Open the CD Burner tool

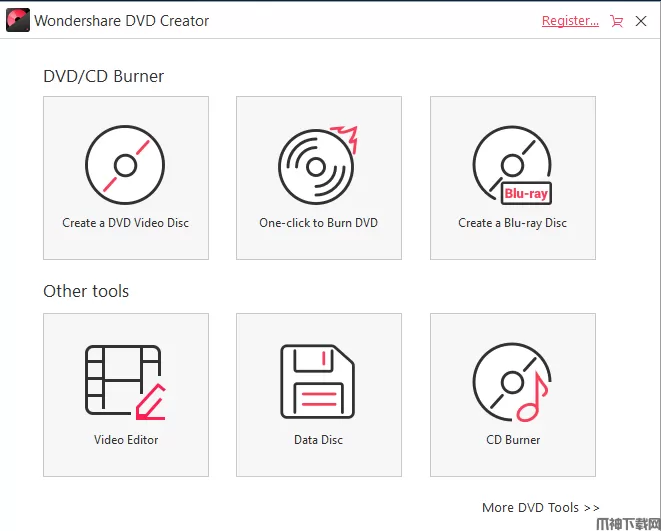click(x=513, y=395)
